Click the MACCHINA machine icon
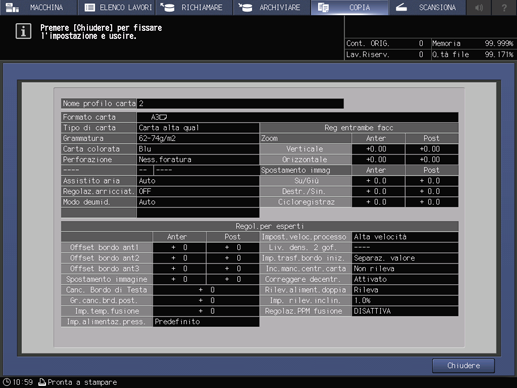The width and height of the screenshot is (517, 388). (12, 7)
